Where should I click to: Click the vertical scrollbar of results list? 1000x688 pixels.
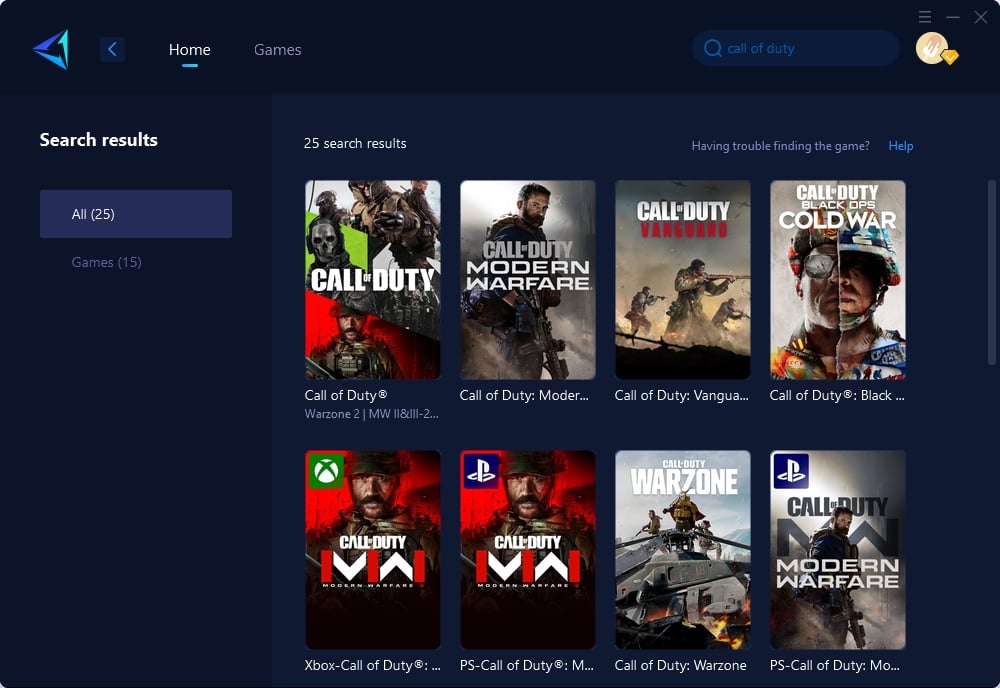(991, 272)
